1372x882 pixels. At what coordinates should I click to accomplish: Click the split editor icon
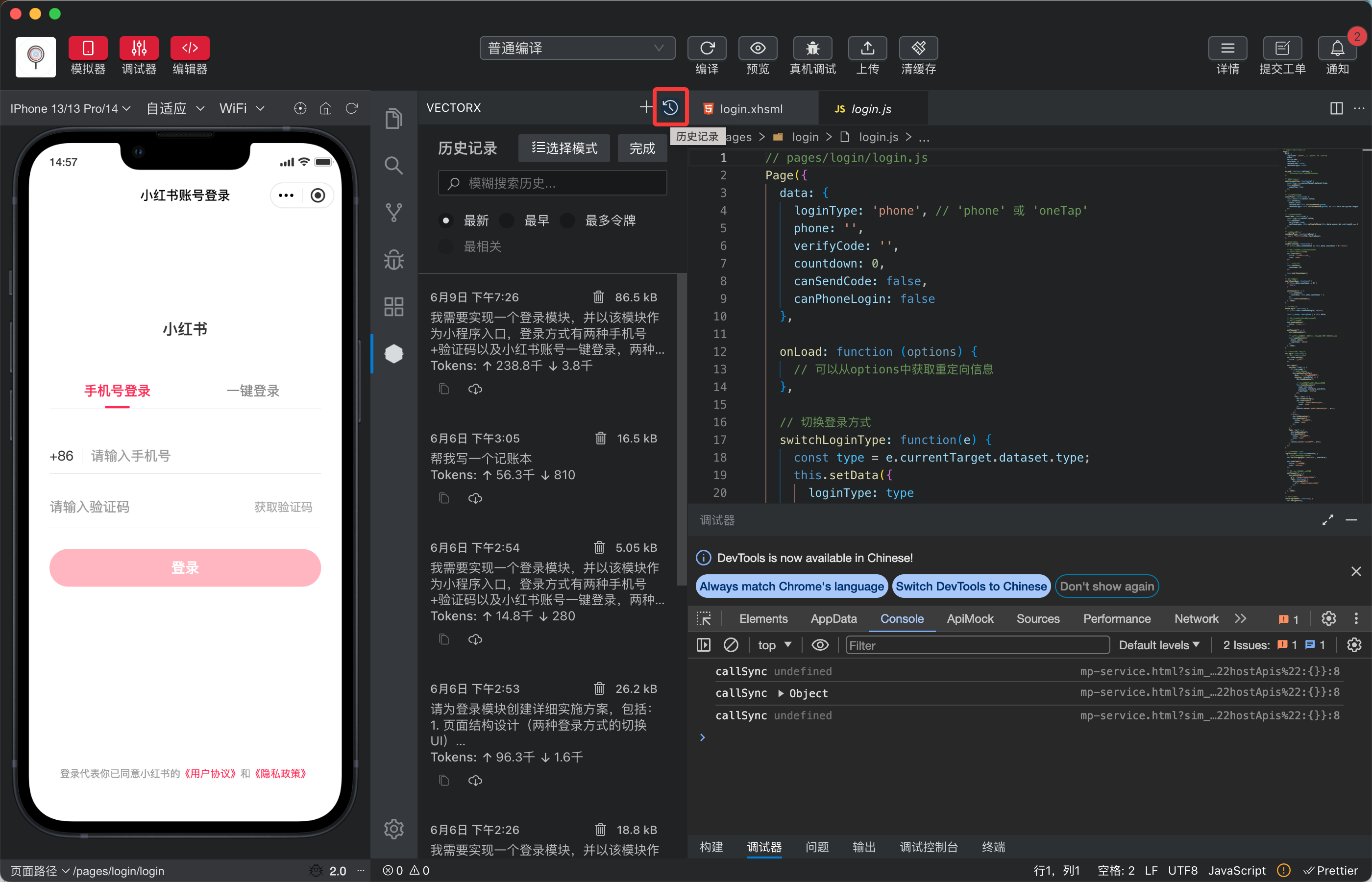pyautogui.click(x=1336, y=108)
